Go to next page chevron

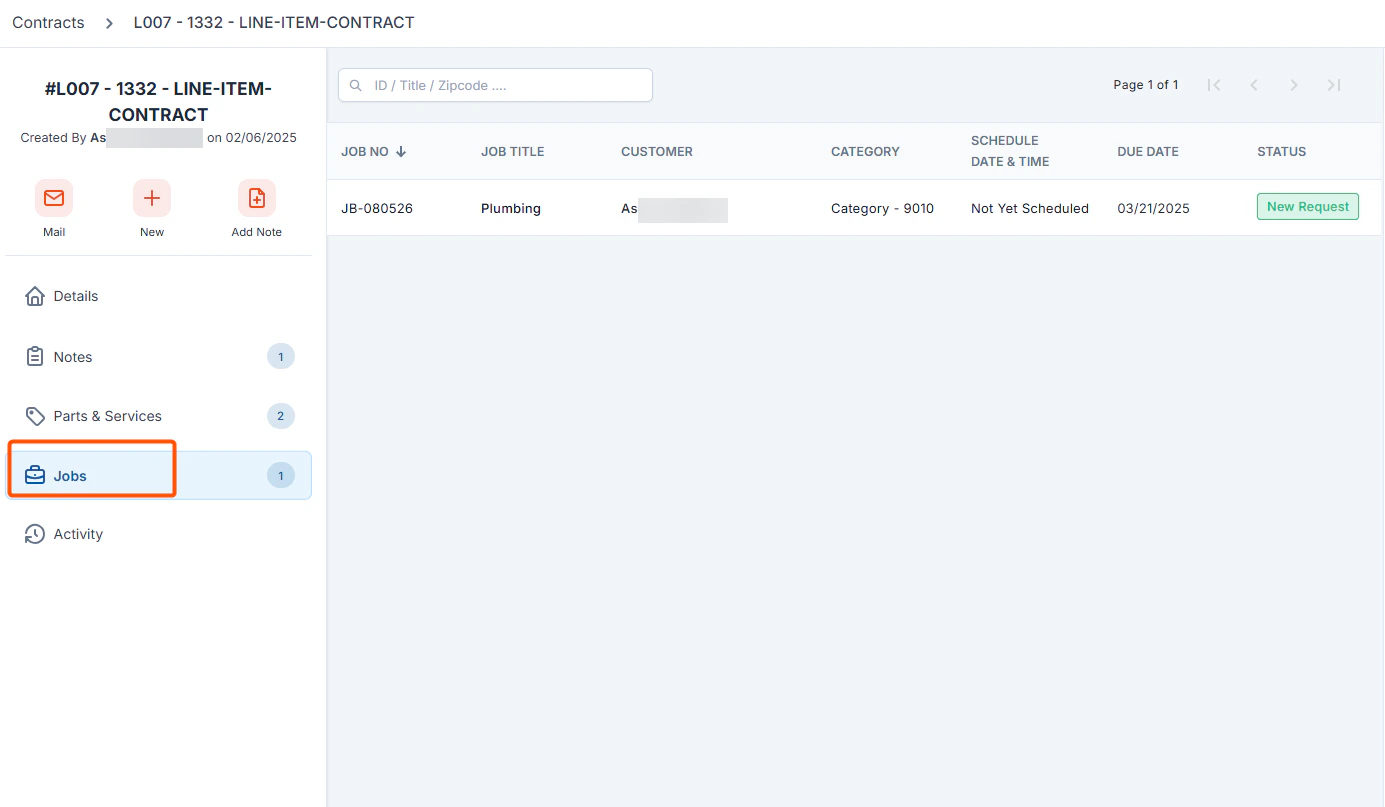[1294, 85]
